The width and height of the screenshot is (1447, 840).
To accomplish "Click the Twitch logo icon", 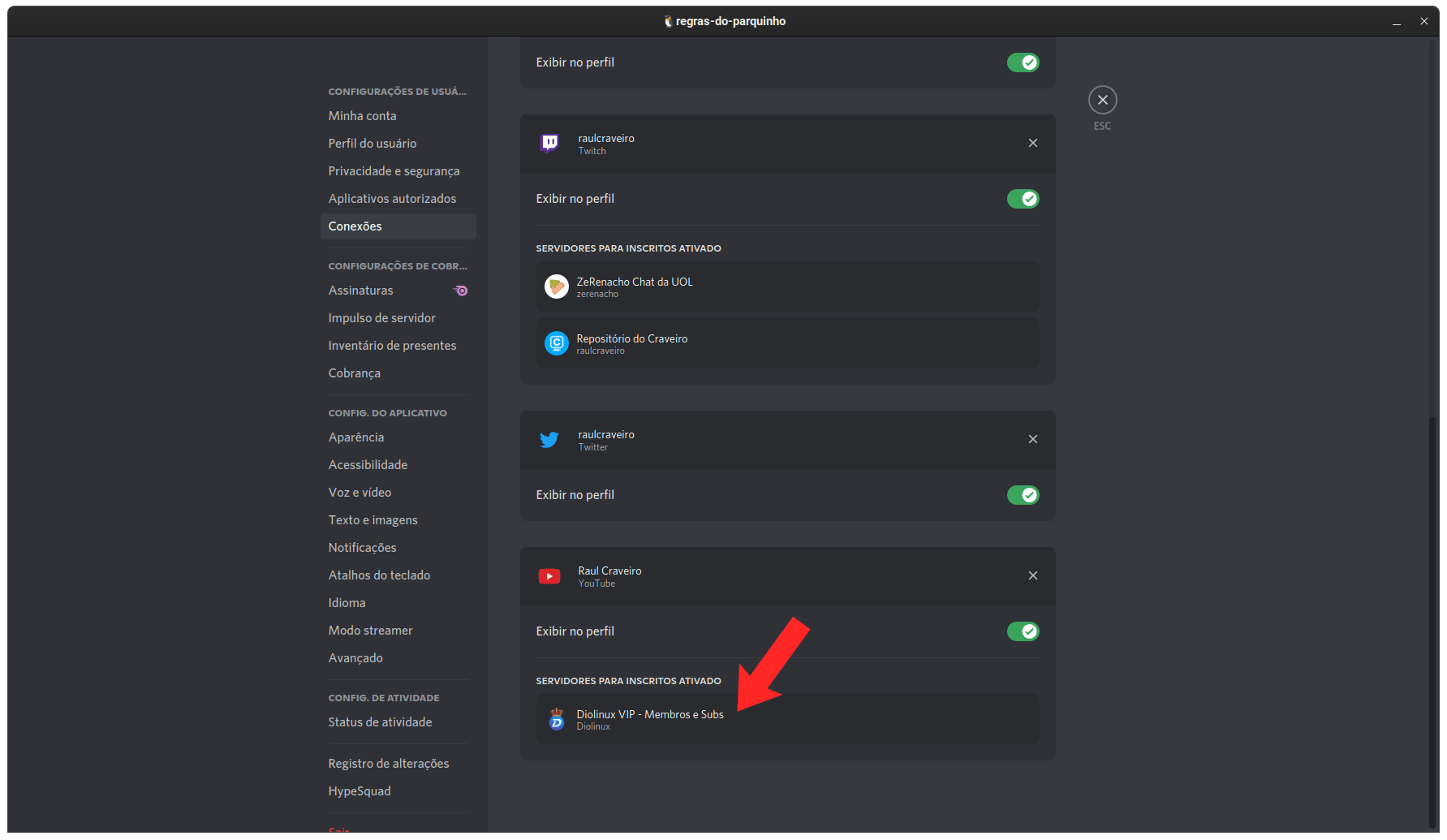I will point(549,144).
